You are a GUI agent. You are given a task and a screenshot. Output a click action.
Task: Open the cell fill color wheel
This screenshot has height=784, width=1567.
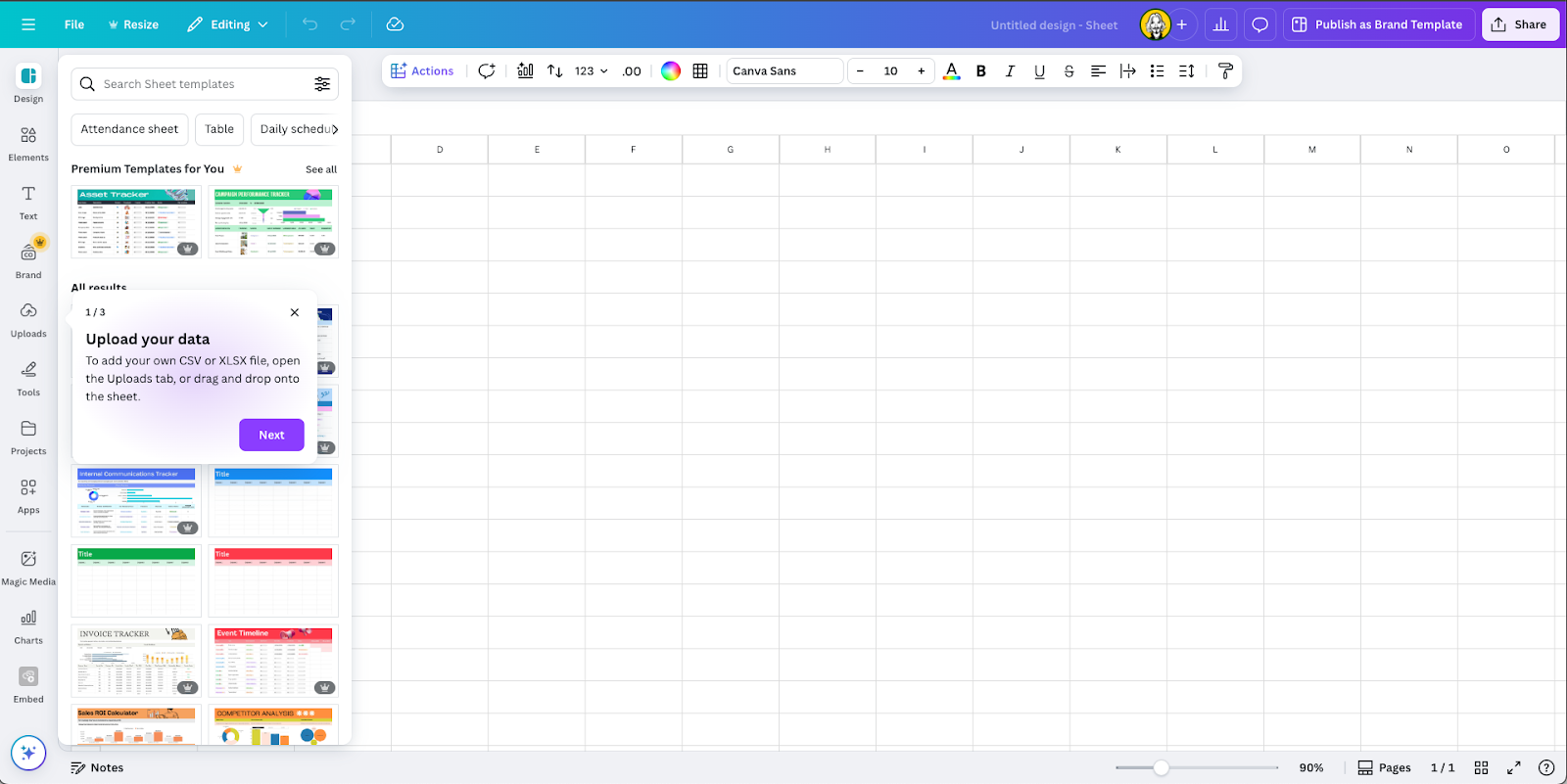[x=671, y=71]
